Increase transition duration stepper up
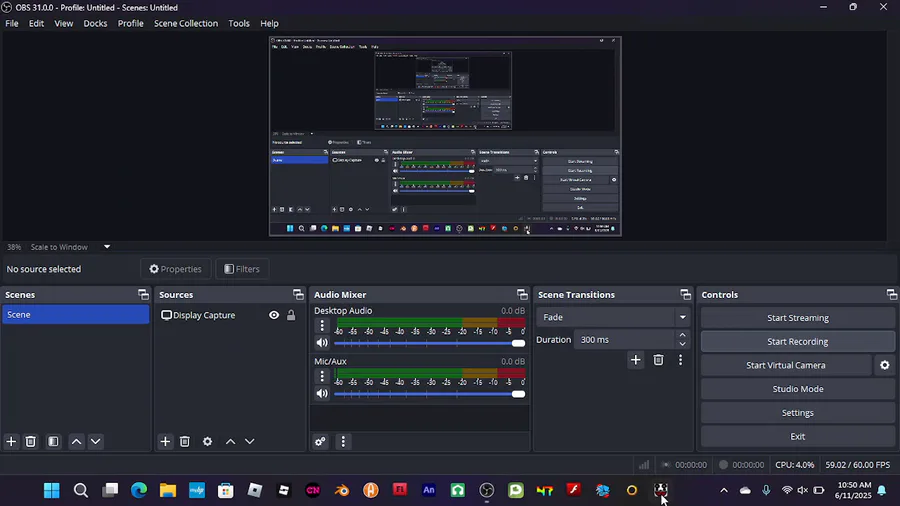 682,335
